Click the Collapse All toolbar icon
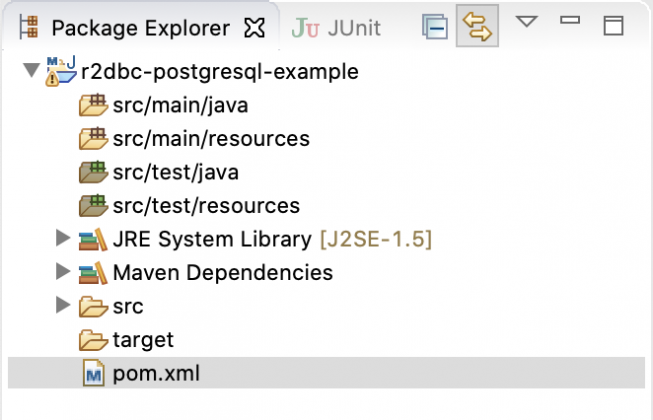The width and height of the screenshot is (653, 420). pyautogui.click(x=435, y=28)
